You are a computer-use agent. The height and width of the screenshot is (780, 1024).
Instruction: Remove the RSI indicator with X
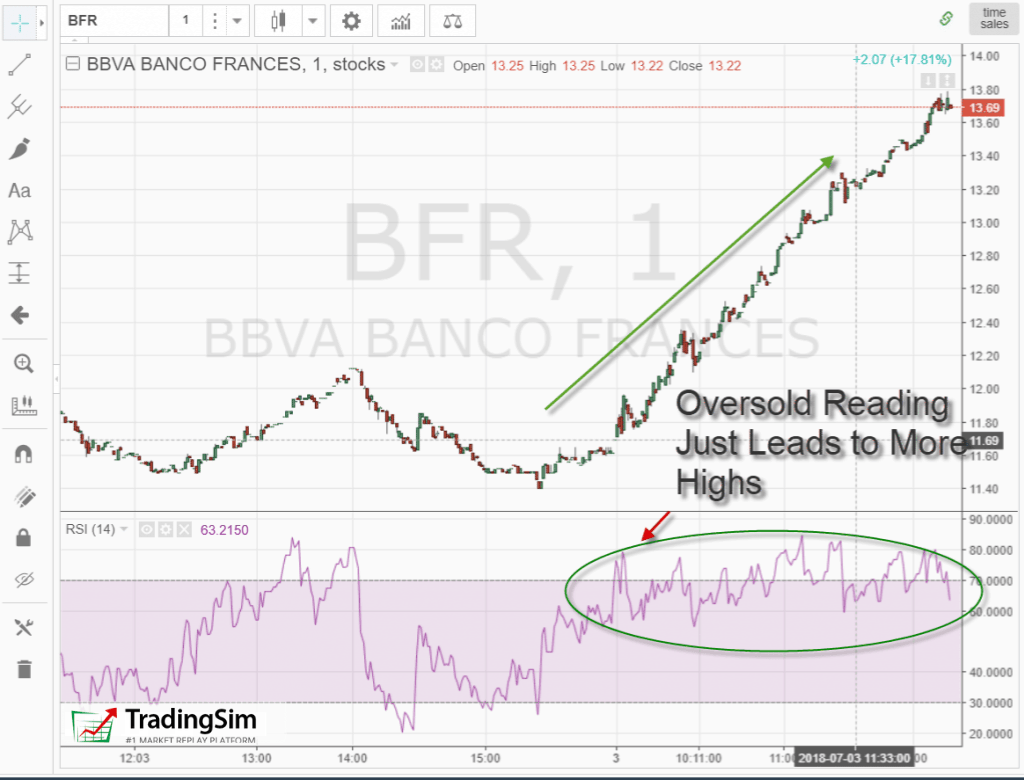[x=184, y=529]
